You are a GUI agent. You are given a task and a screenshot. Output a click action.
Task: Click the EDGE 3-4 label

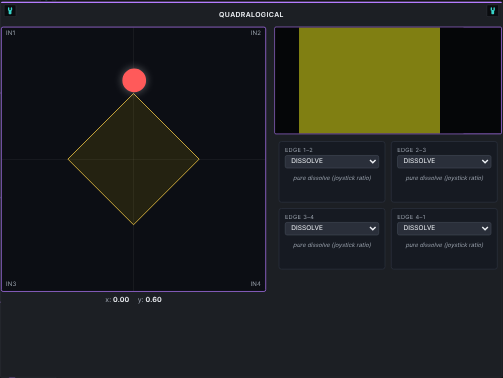pyautogui.click(x=299, y=217)
